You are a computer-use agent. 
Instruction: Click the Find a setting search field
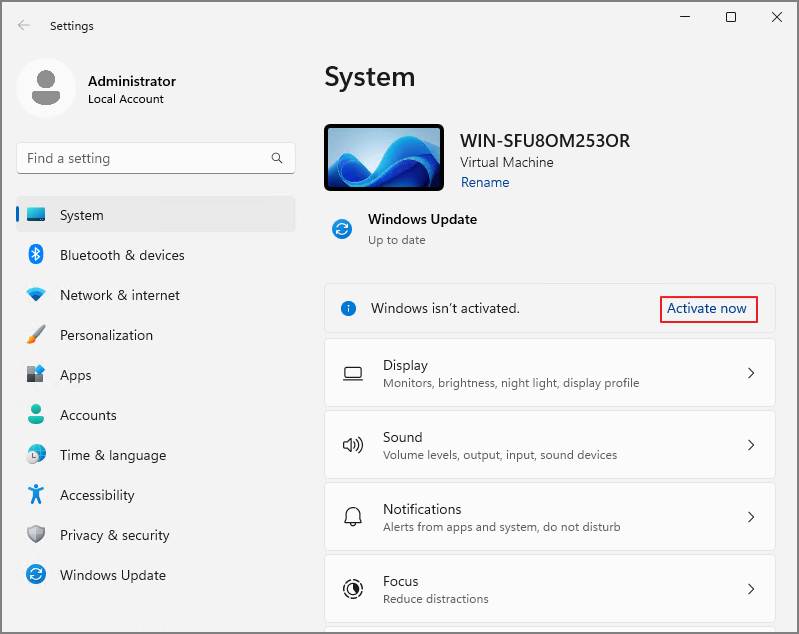[x=156, y=158]
